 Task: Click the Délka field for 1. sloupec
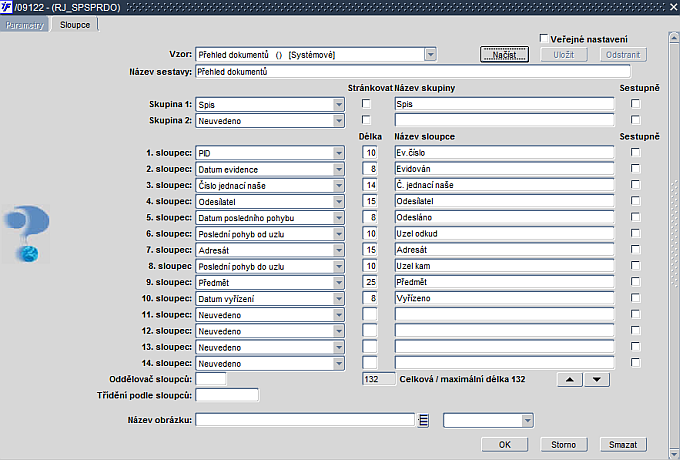pyautogui.click(x=369, y=152)
